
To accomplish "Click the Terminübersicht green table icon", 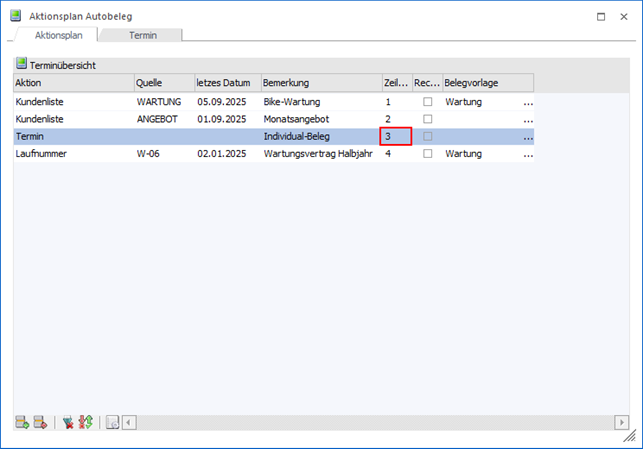I will (21, 64).
